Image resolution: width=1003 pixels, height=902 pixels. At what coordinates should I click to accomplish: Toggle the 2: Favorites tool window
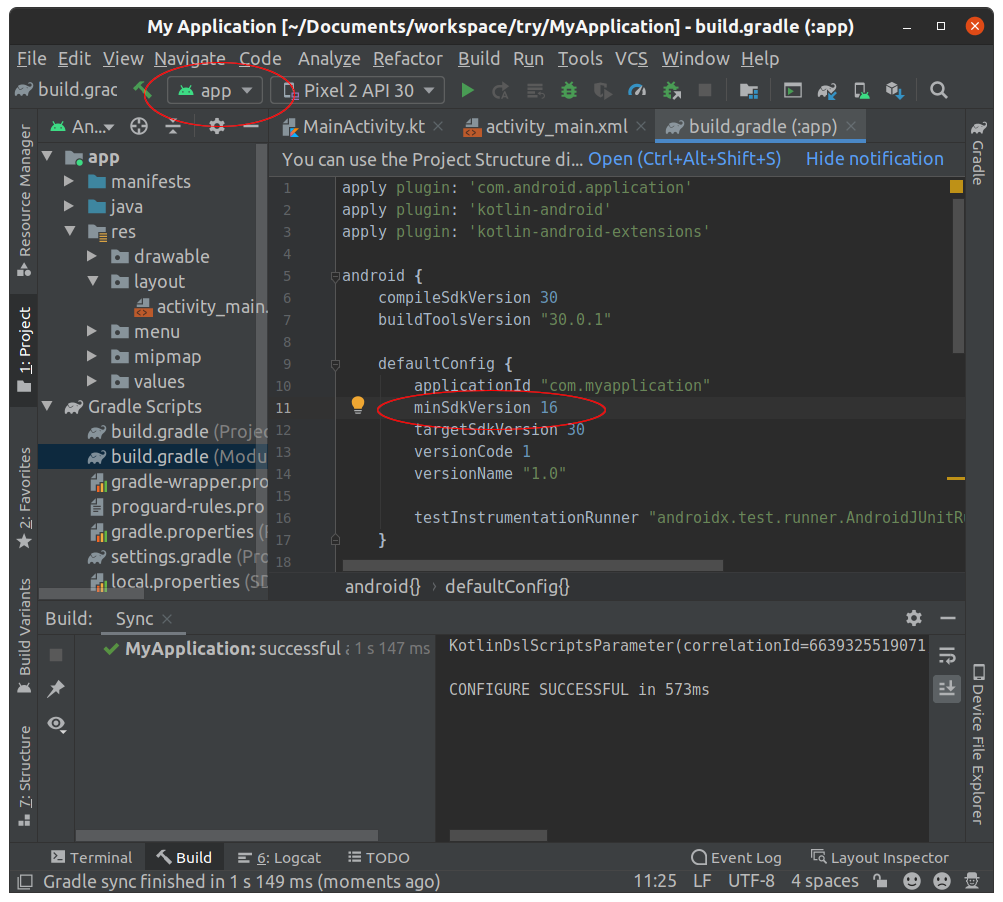(x=24, y=498)
